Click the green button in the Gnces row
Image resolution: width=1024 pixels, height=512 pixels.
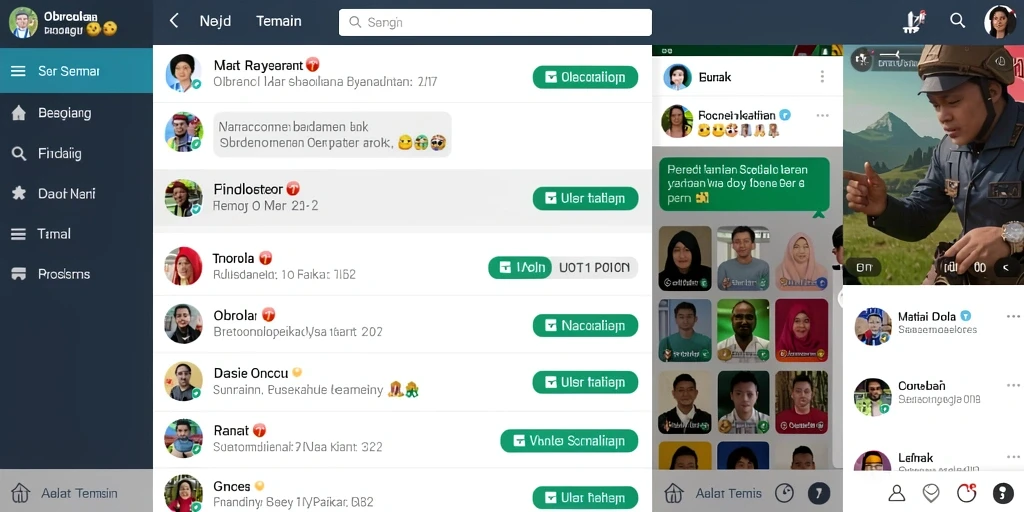(585, 498)
